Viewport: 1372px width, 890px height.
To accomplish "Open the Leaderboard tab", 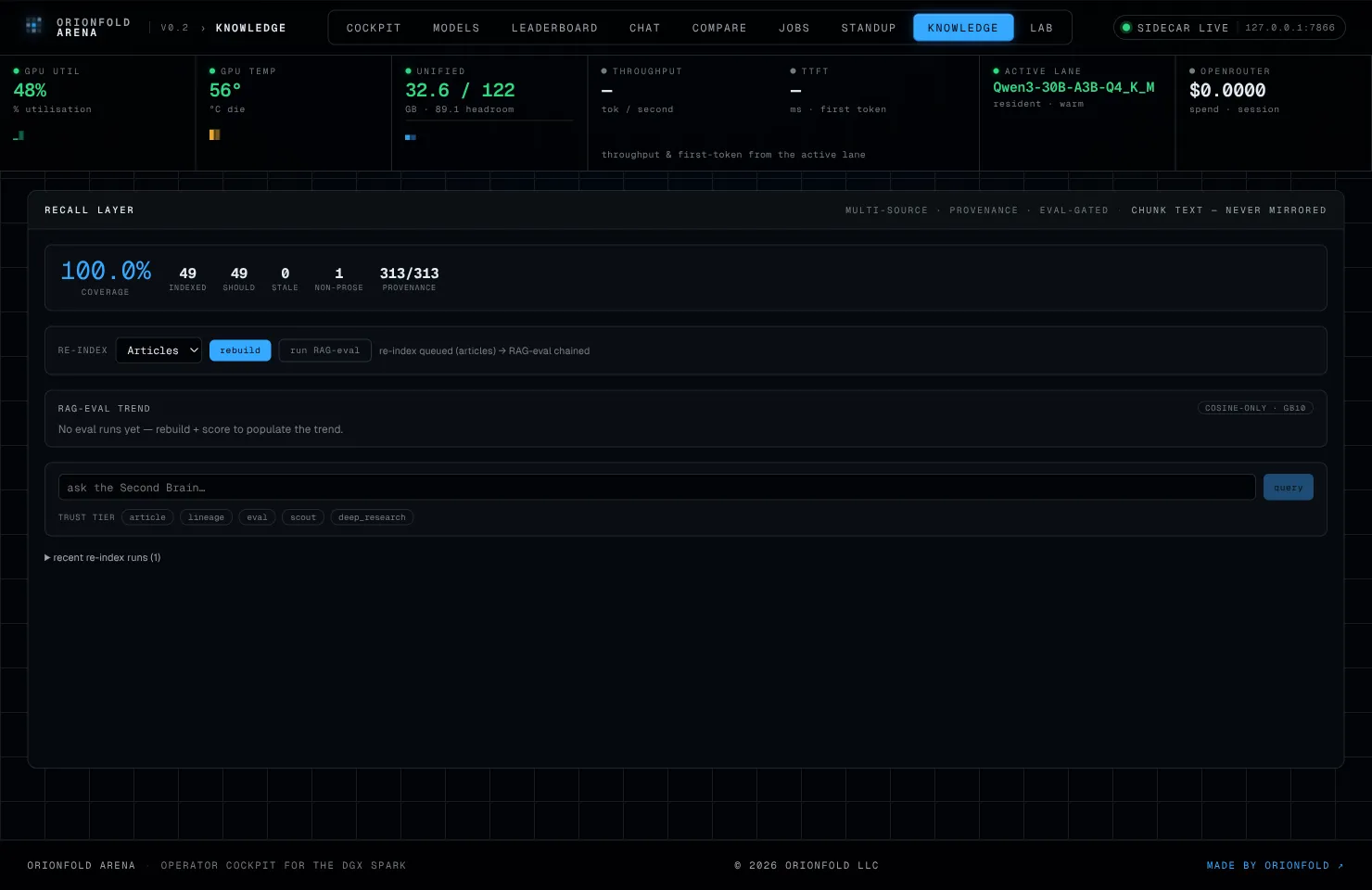I will point(554,28).
